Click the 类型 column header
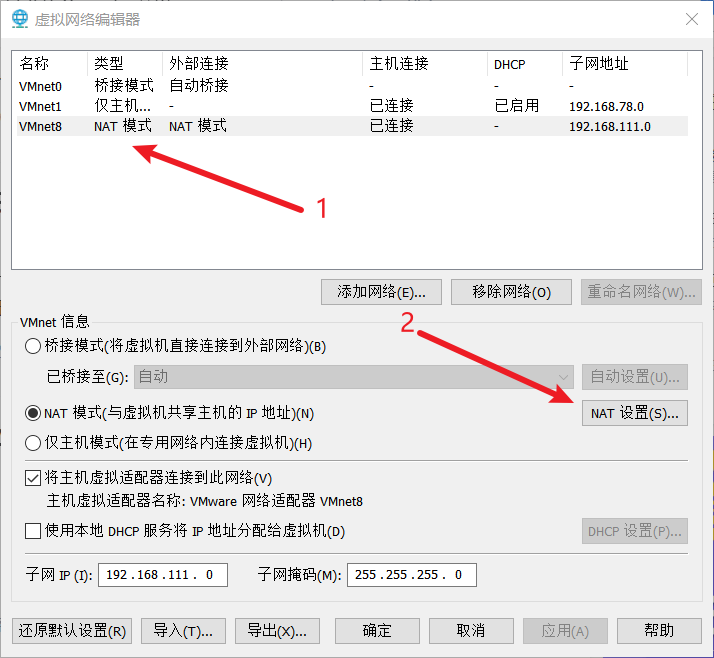Viewport: 714px width, 658px height. click(125, 63)
